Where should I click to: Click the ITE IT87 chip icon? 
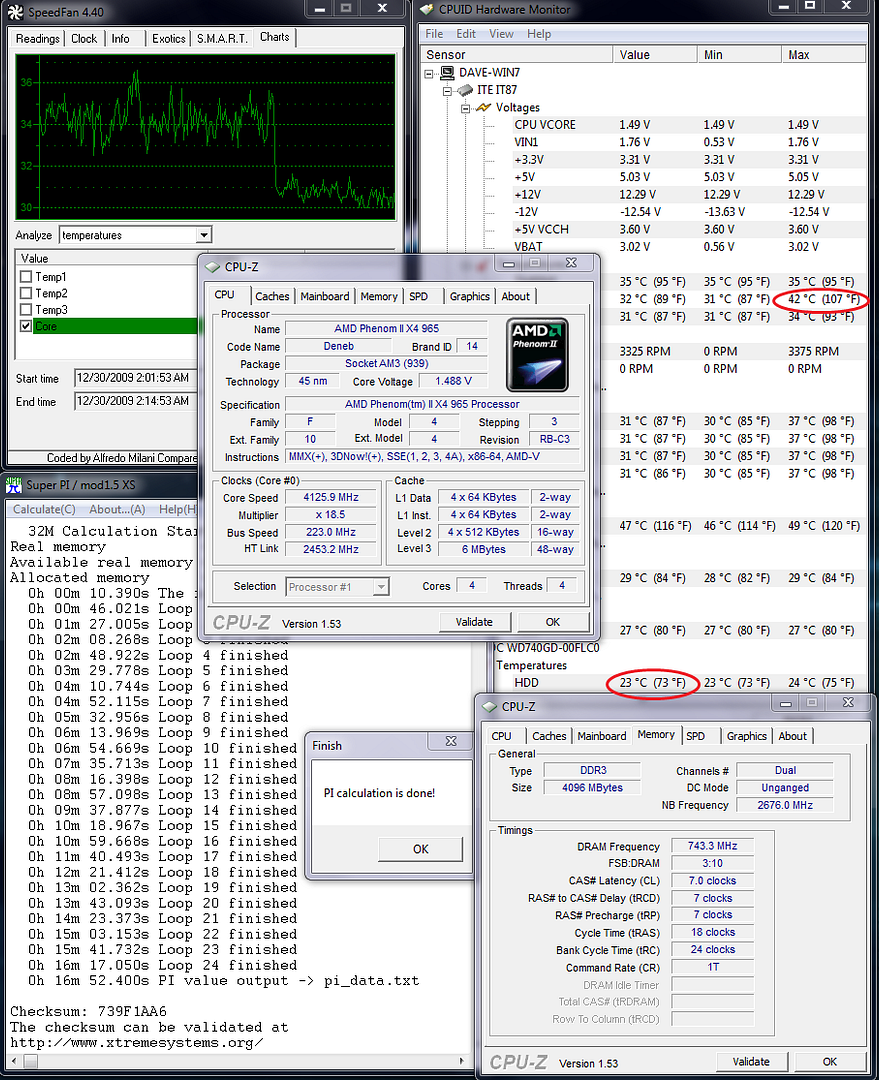[465, 90]
